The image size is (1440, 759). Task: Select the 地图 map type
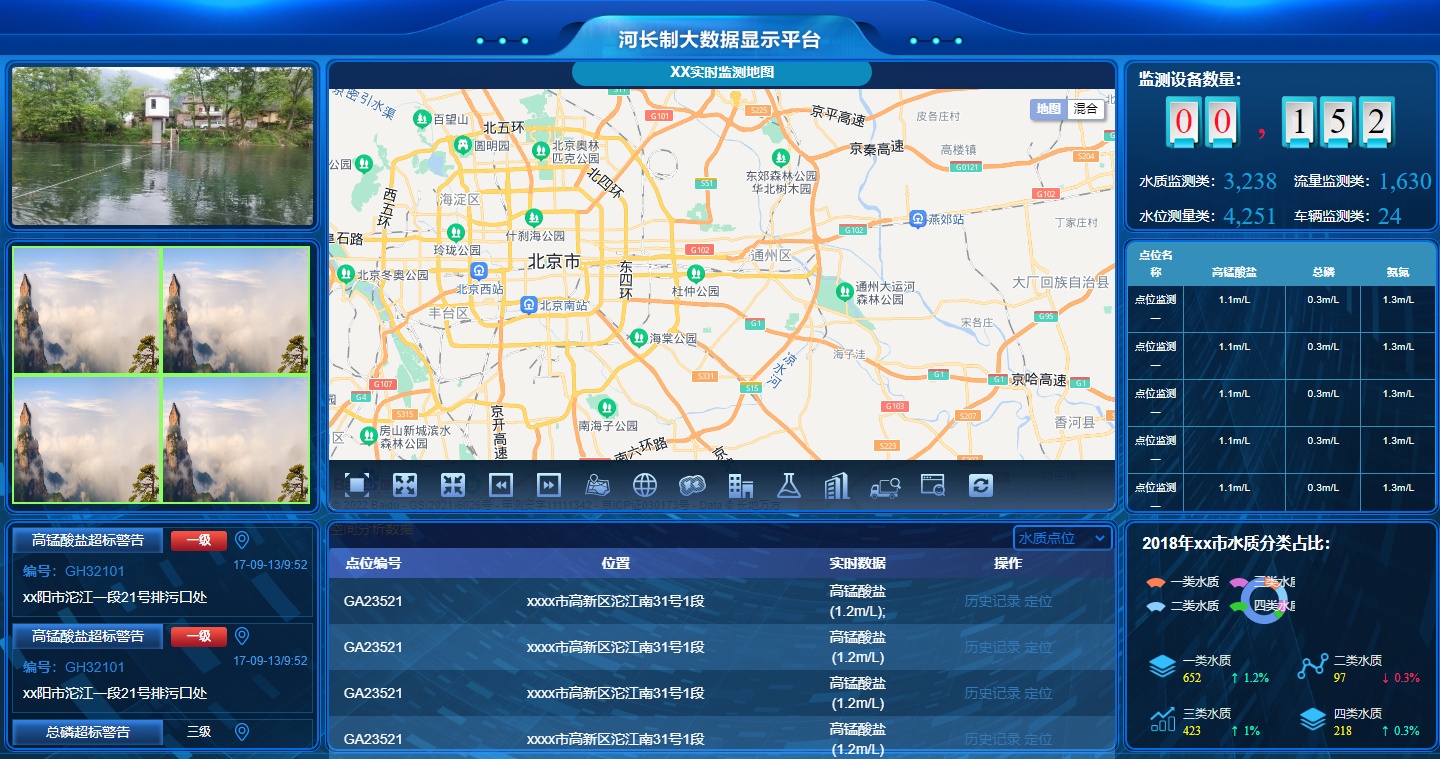1048,109
